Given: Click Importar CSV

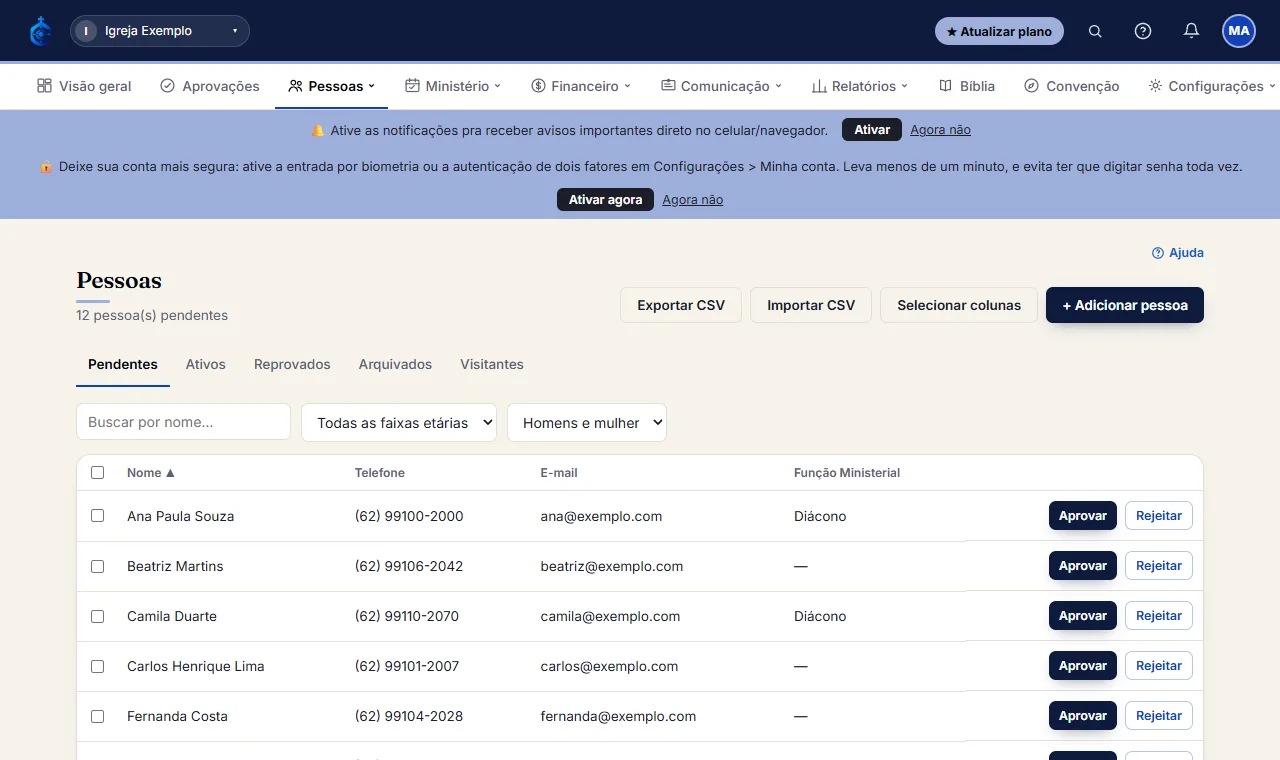Looking at the screenshot, I should pos(811,305).
